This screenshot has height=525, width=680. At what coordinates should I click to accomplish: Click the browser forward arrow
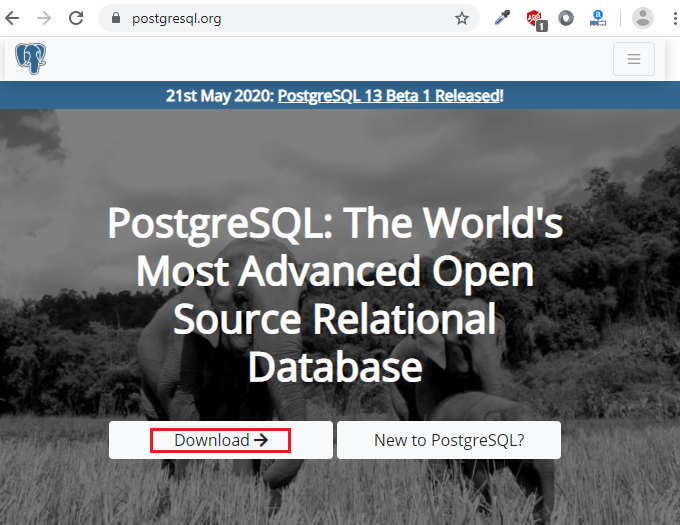click(43, 18)
